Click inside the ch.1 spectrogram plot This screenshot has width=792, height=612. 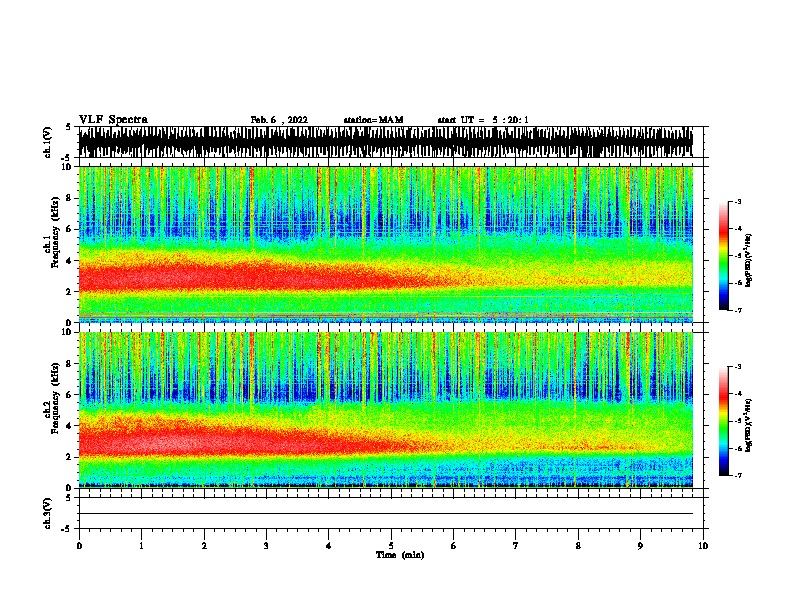tap(386, 244)
